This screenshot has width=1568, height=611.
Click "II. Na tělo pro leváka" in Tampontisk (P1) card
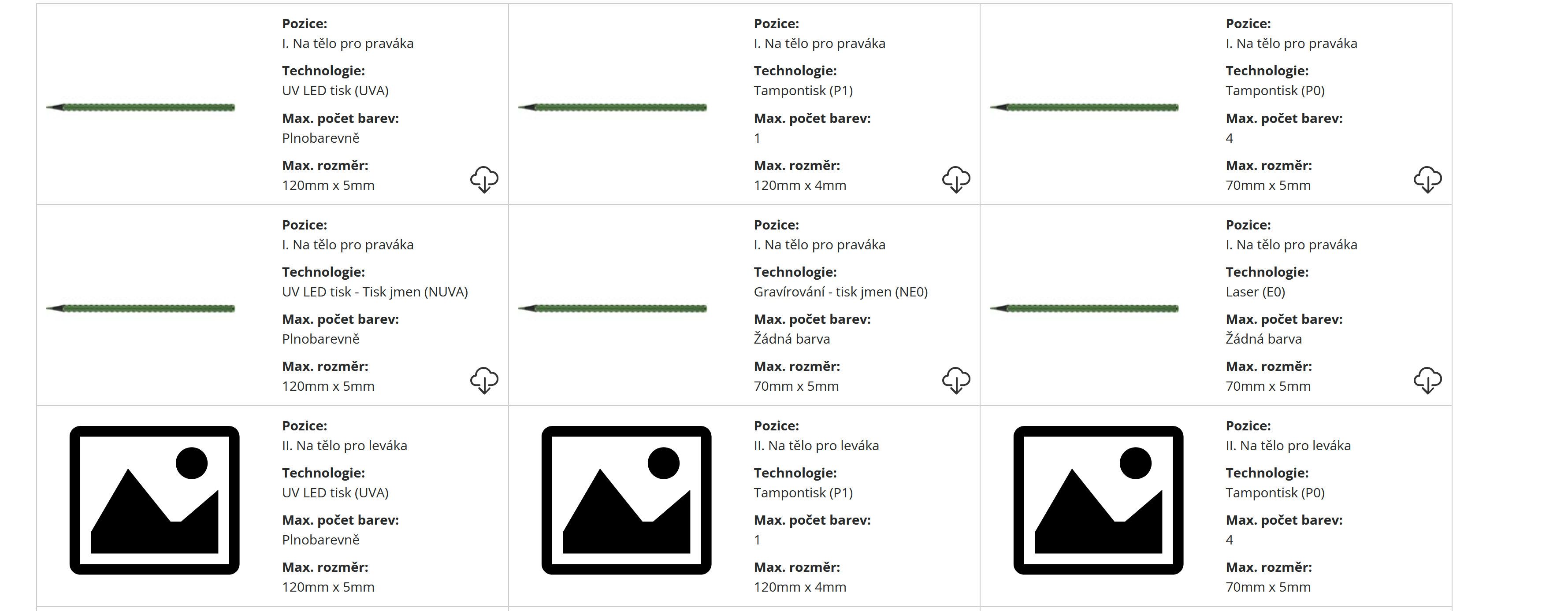[816, 446]
